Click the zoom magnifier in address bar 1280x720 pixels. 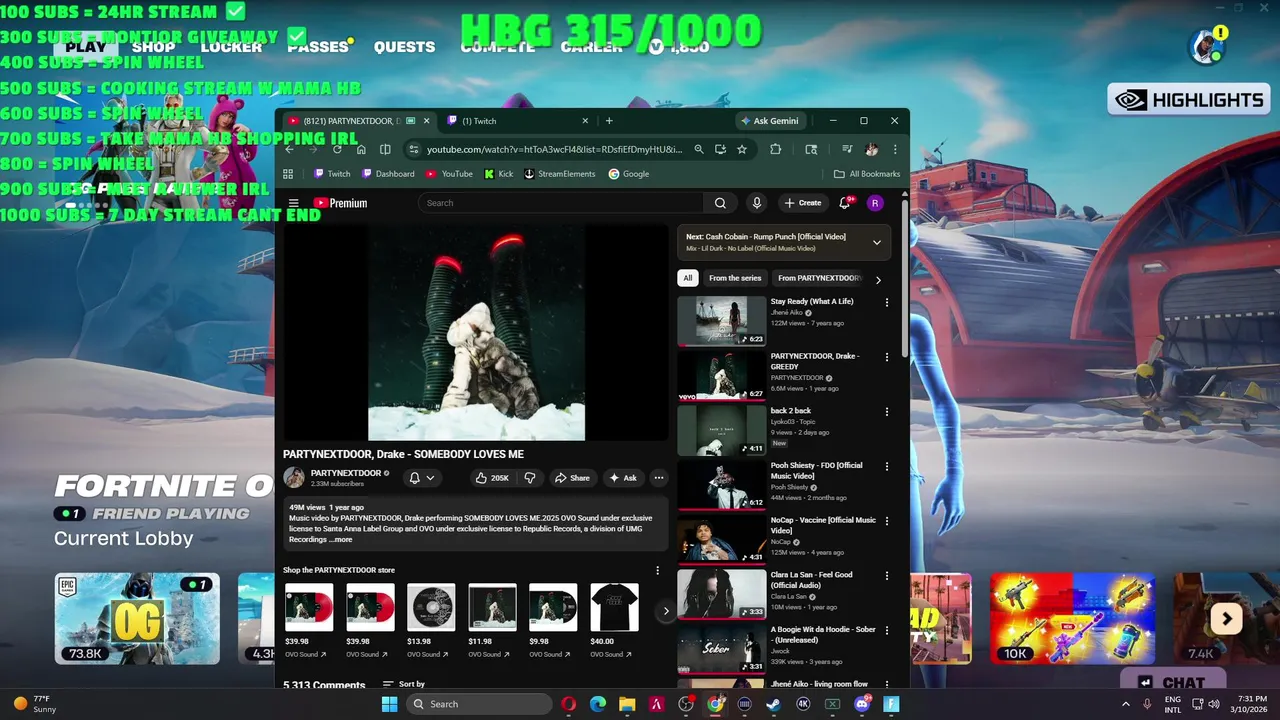click(699, 149)
